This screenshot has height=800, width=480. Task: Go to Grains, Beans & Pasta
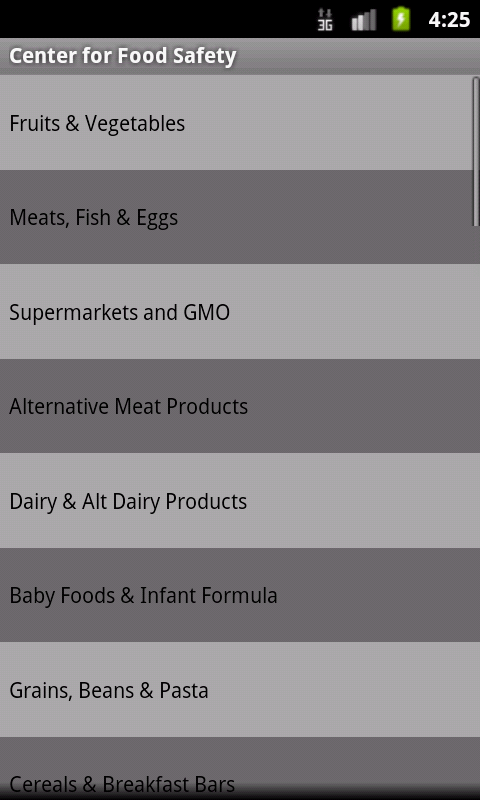click(x=240, y=689)
